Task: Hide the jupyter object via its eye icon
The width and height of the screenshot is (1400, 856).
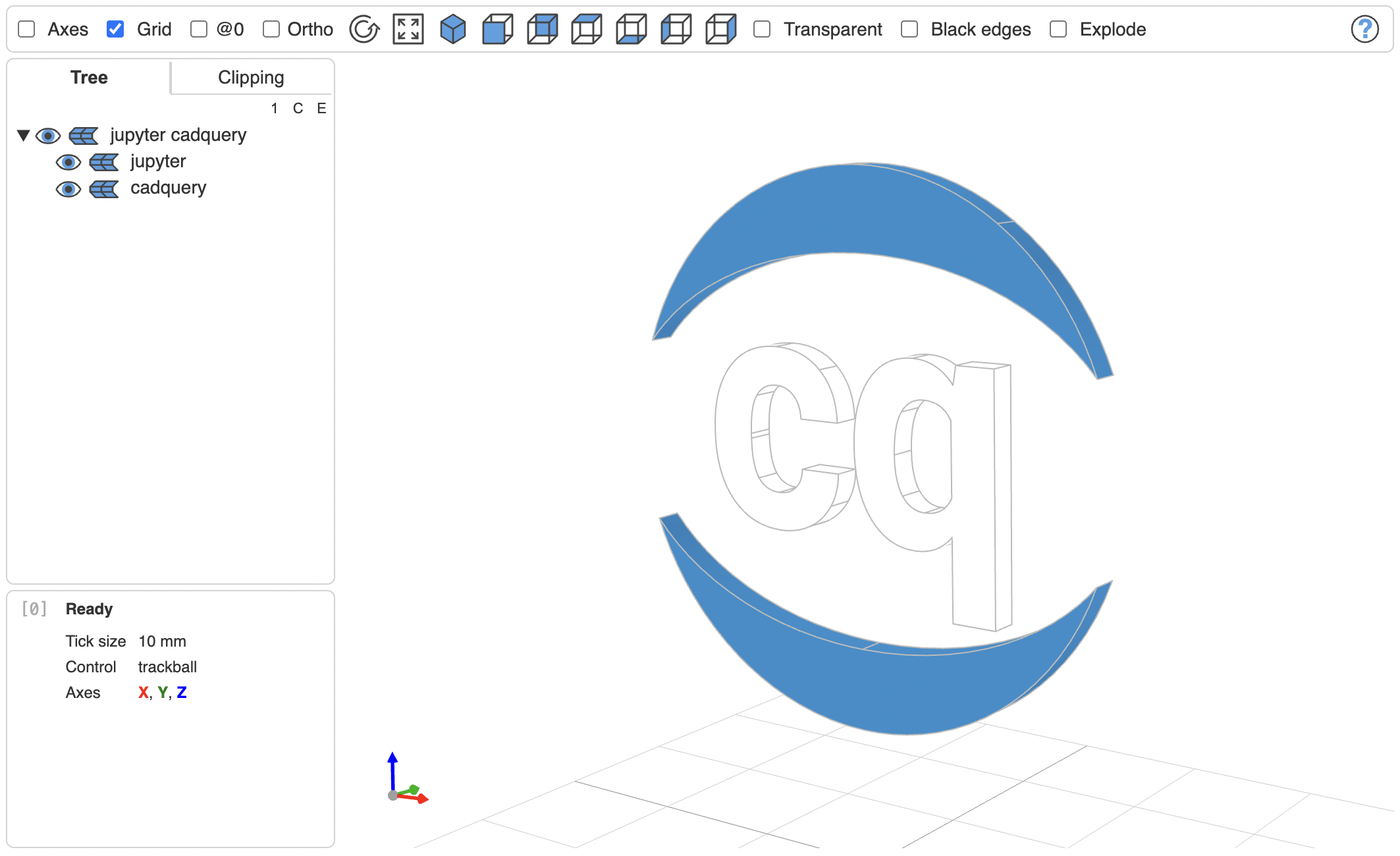Action: point(68,162)
